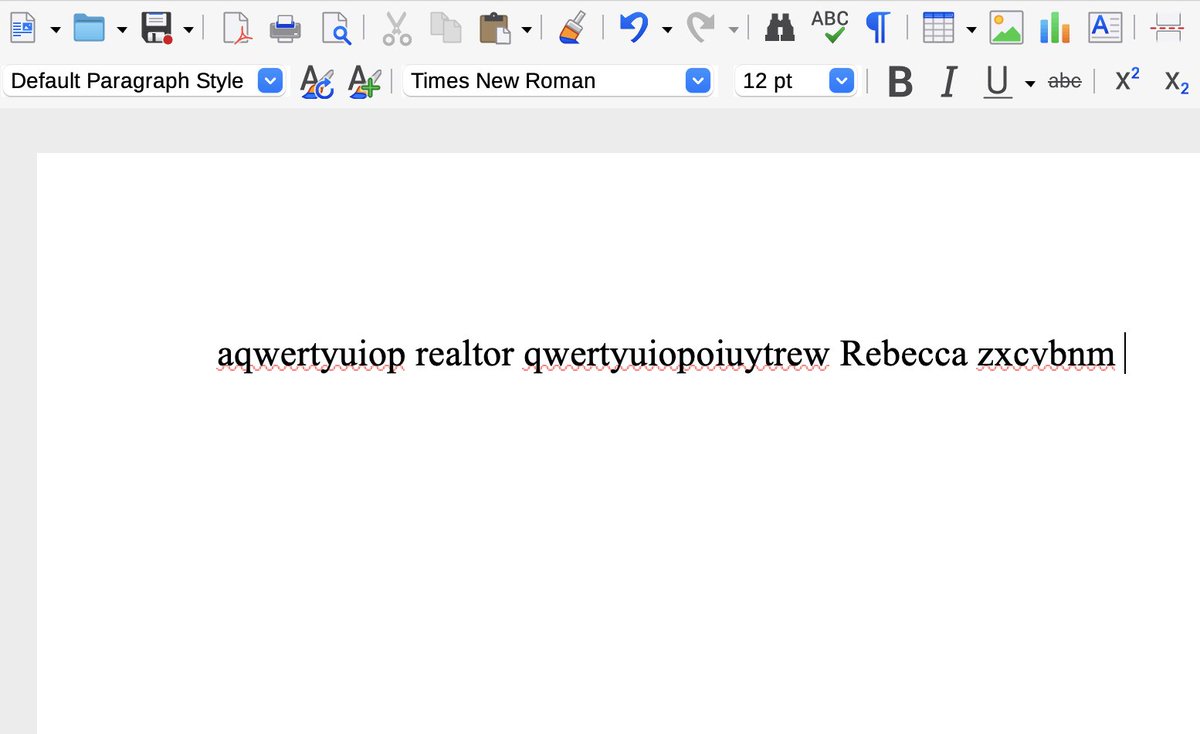Insert an image from file
Screen dimensions: 1200x734
[x=1005, y=27]
